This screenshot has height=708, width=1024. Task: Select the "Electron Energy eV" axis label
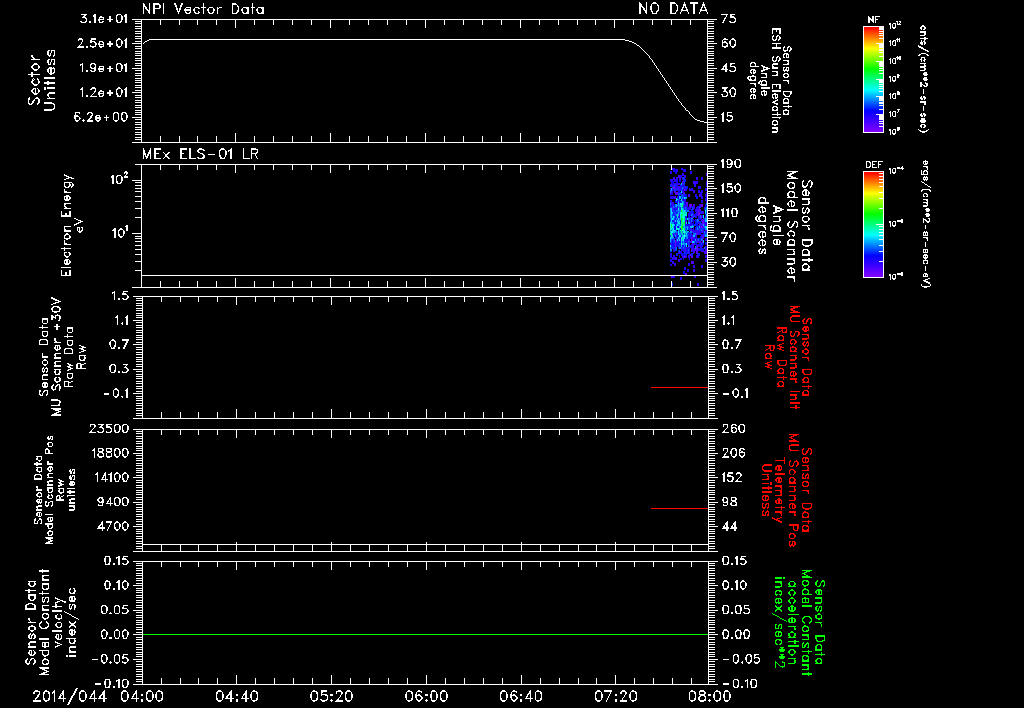click(73, 225)
